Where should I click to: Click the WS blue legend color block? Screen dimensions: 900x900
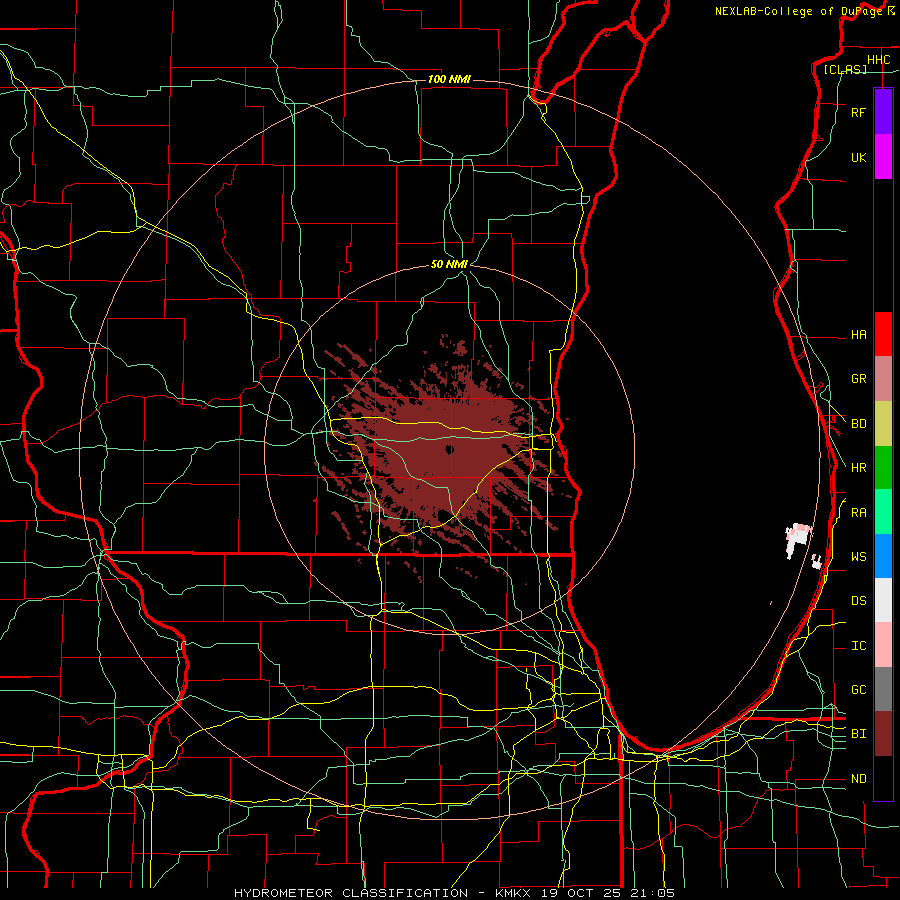(x=883, y=556)
